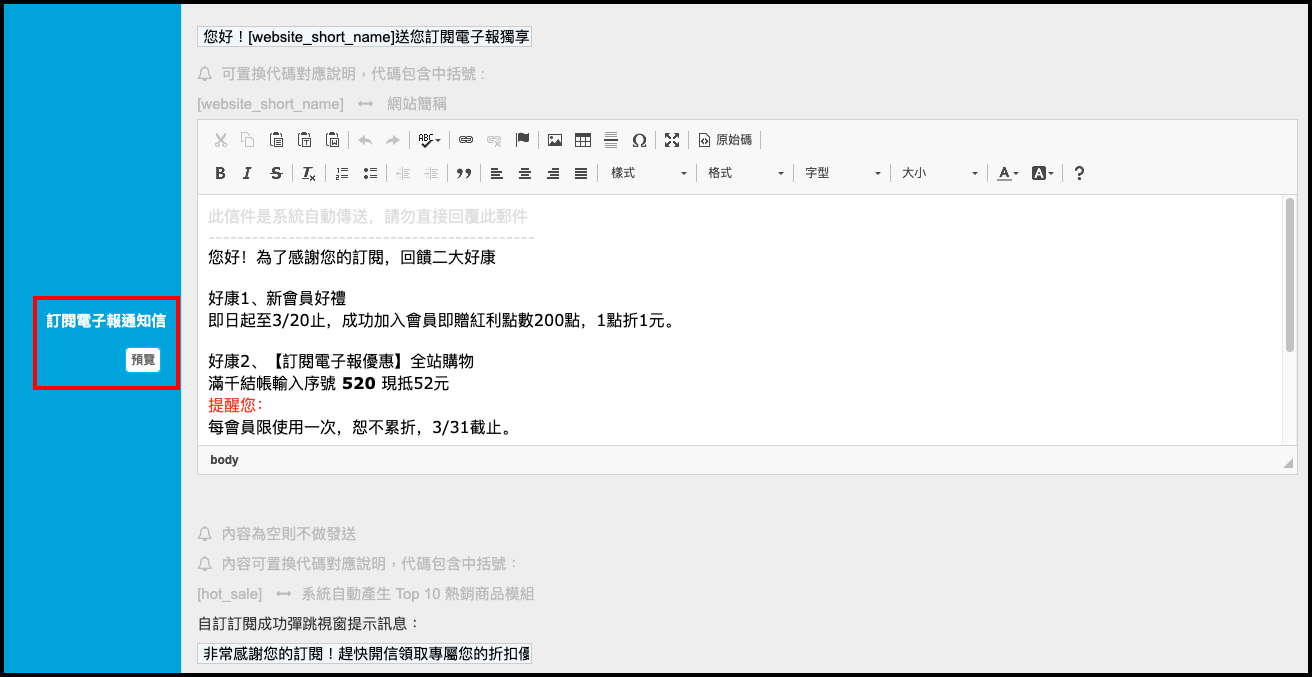Image resolution: width=1312 pixels, height=677 pixels.
Task: Toggle italic formatting
Action: pyautogui.click(x=247, y=173)
